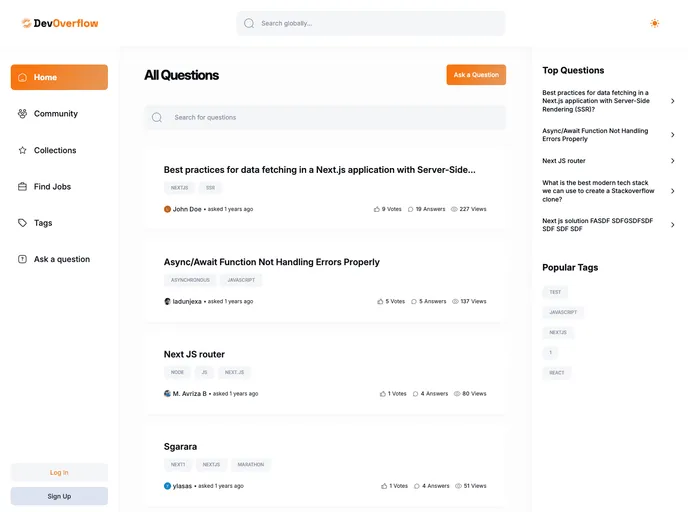Click the Collections star icon
Screen dimensions: 688x512
22,150
